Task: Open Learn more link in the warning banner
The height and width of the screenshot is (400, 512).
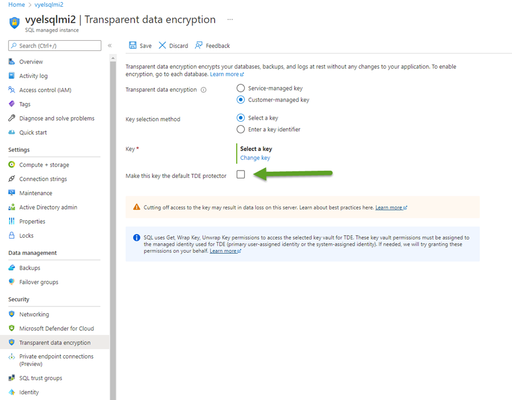Action: (x=391, y=208)
